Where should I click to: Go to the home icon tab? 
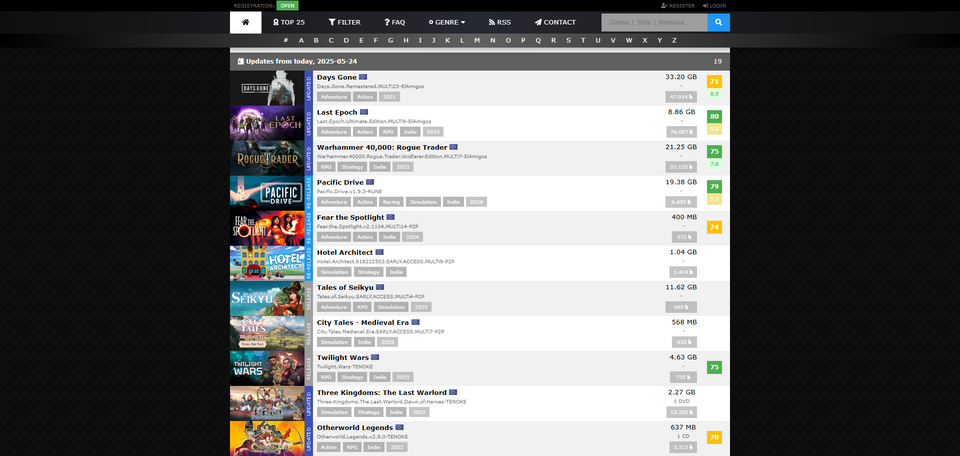[246, 23]
